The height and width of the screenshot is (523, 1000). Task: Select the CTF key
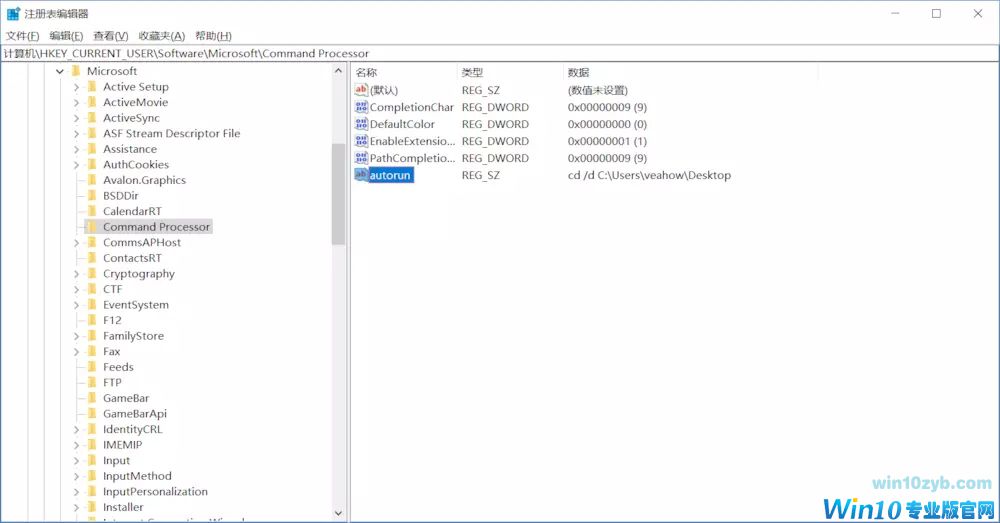click(112, 289)
